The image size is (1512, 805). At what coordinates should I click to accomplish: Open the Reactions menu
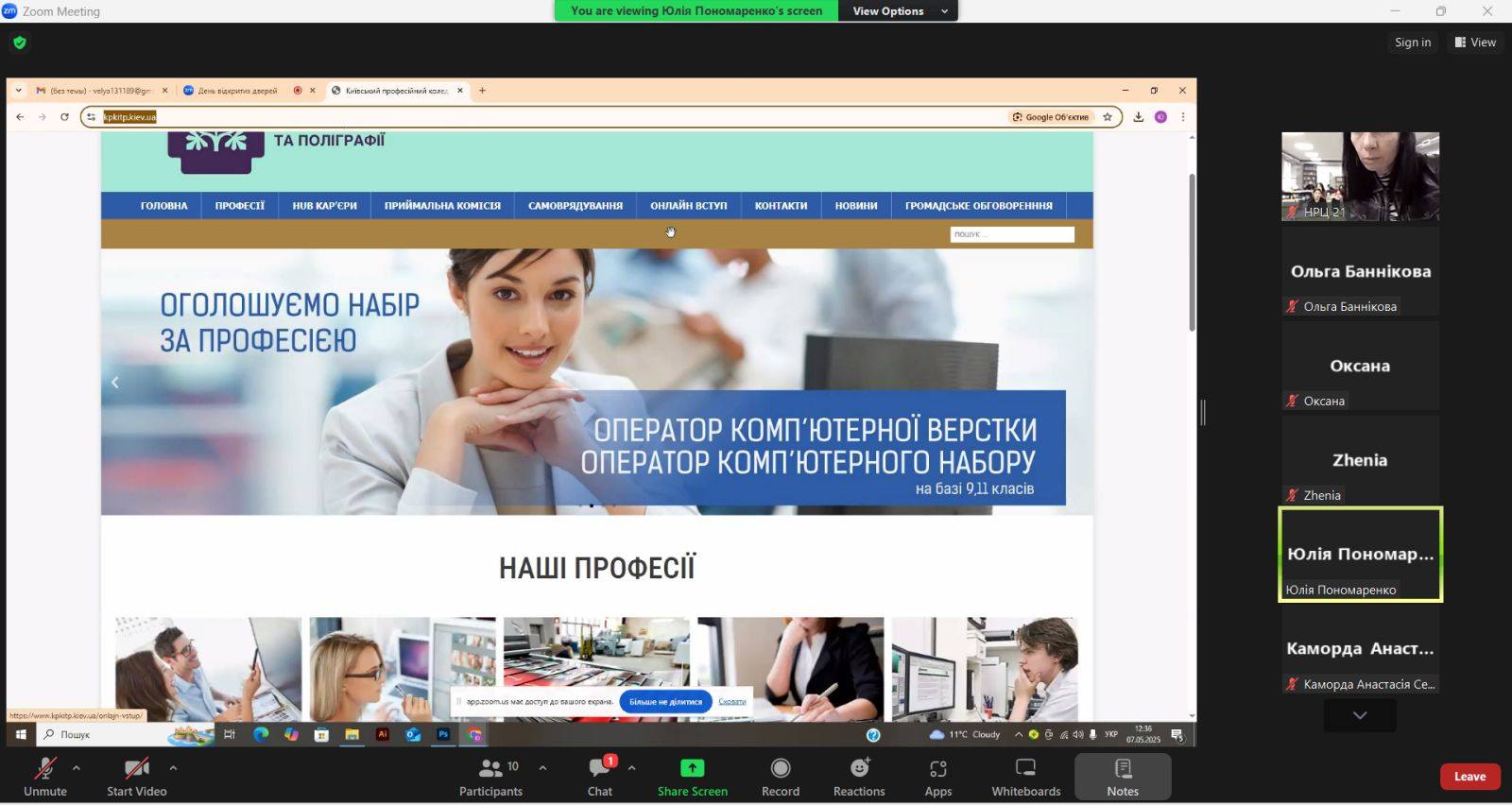859,777
